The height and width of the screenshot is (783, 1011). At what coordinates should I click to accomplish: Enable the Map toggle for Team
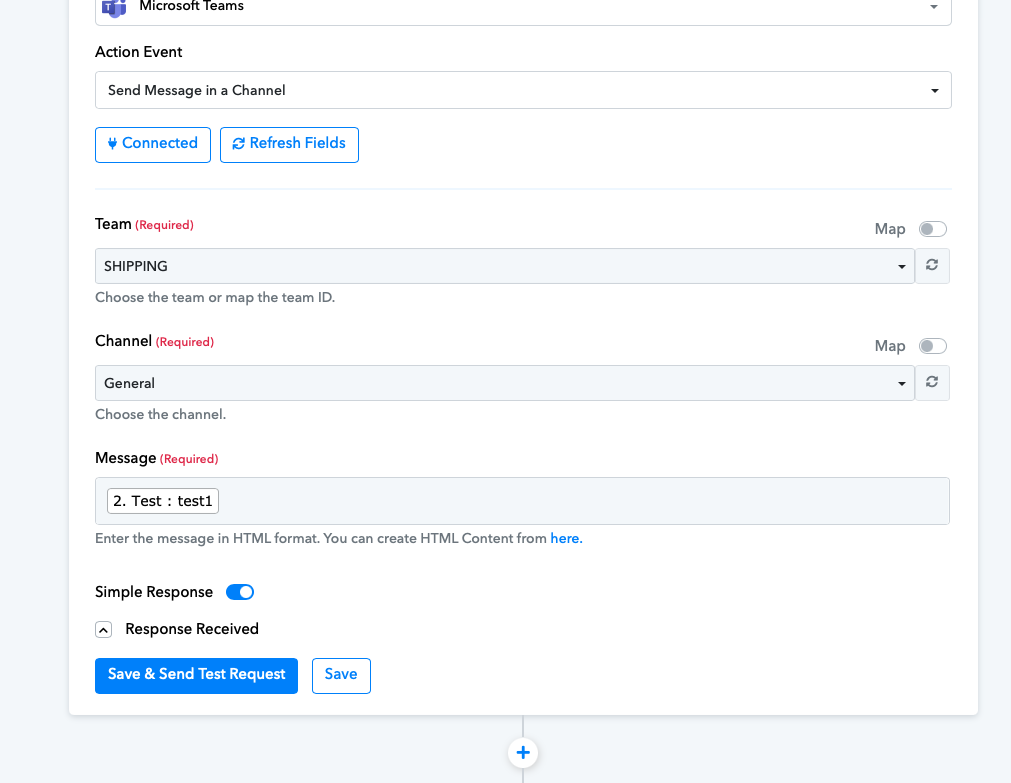pyautogui.click(x=933, y=229)
